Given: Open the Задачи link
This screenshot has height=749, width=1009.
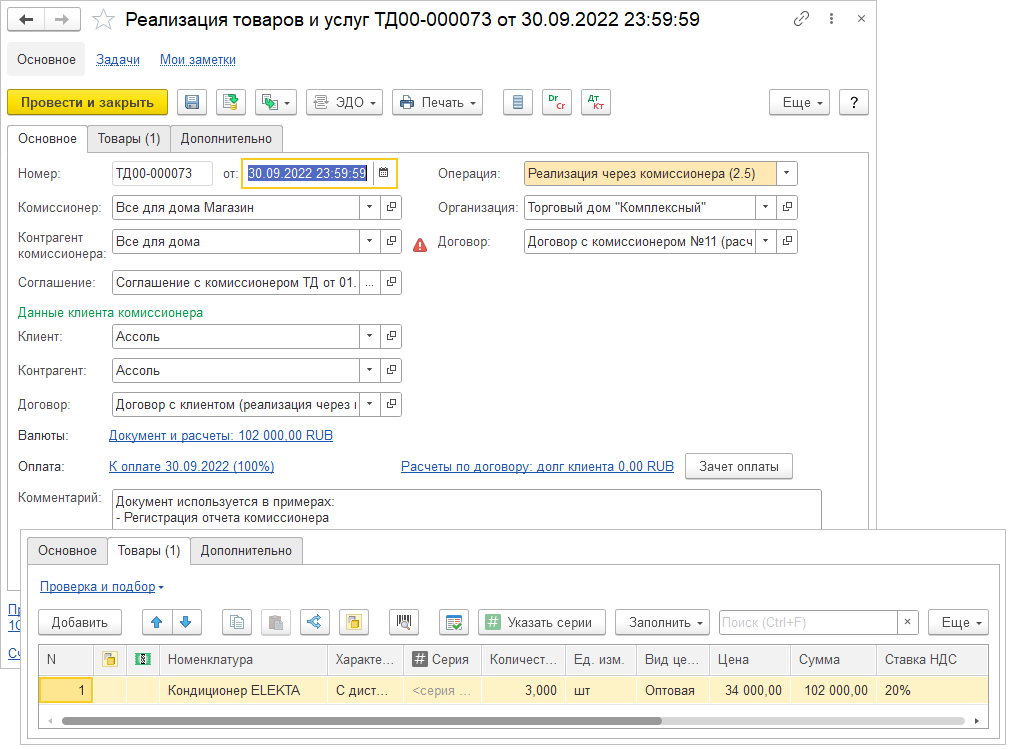Looking at the screenshot, I should pyautogui.click(x=118, y=59).
